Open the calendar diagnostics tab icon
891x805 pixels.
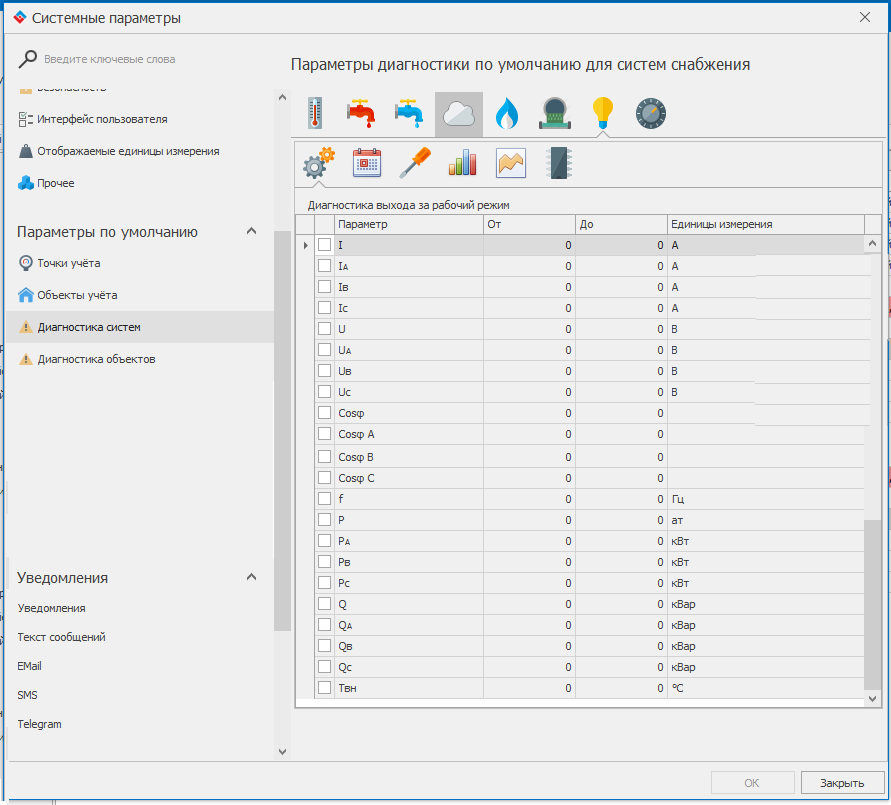(x=367, y=163)
